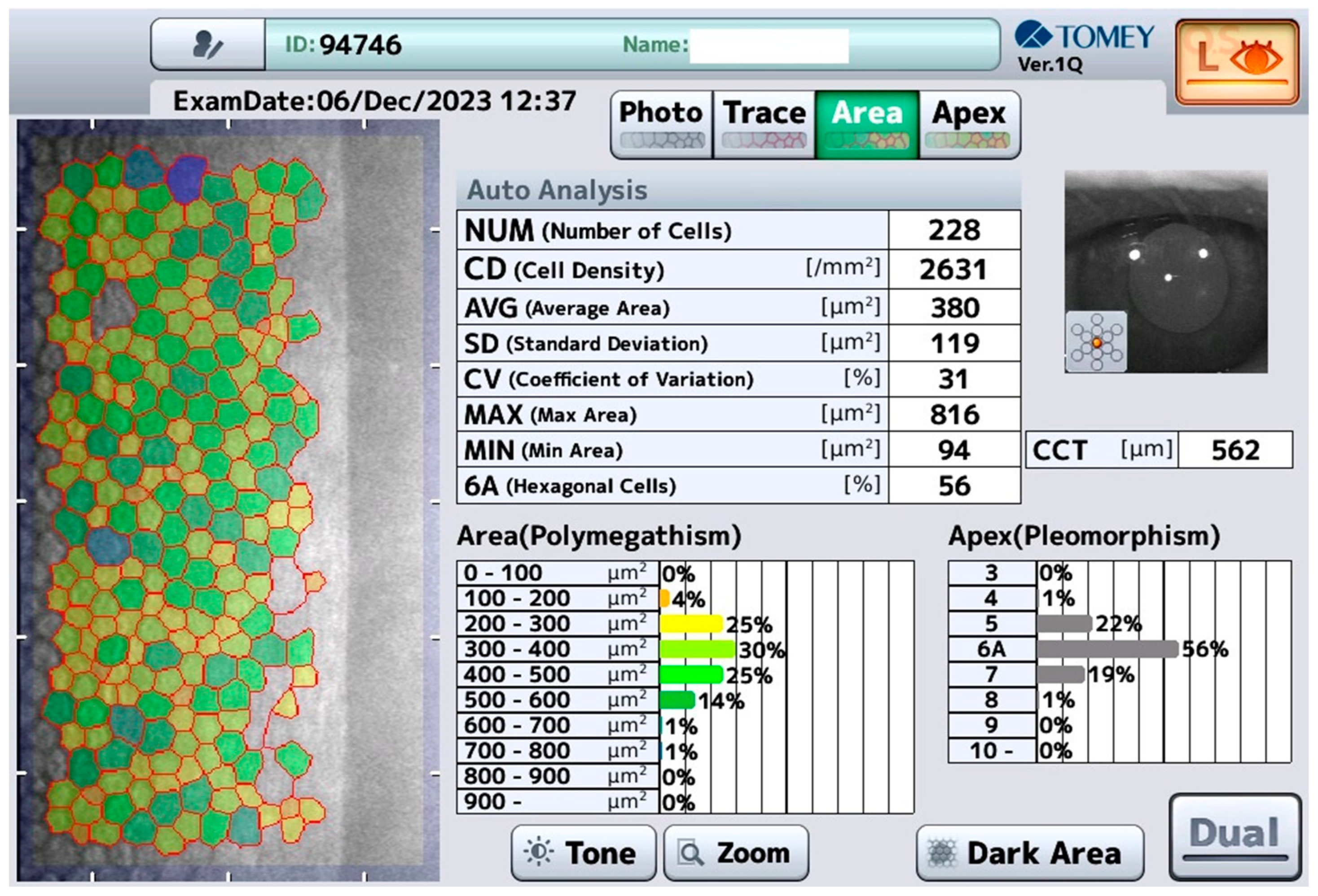Click the yellow 200-300 µm² histogram bar
This screenshot has width=1318, height=896.
tap(691, 623)
